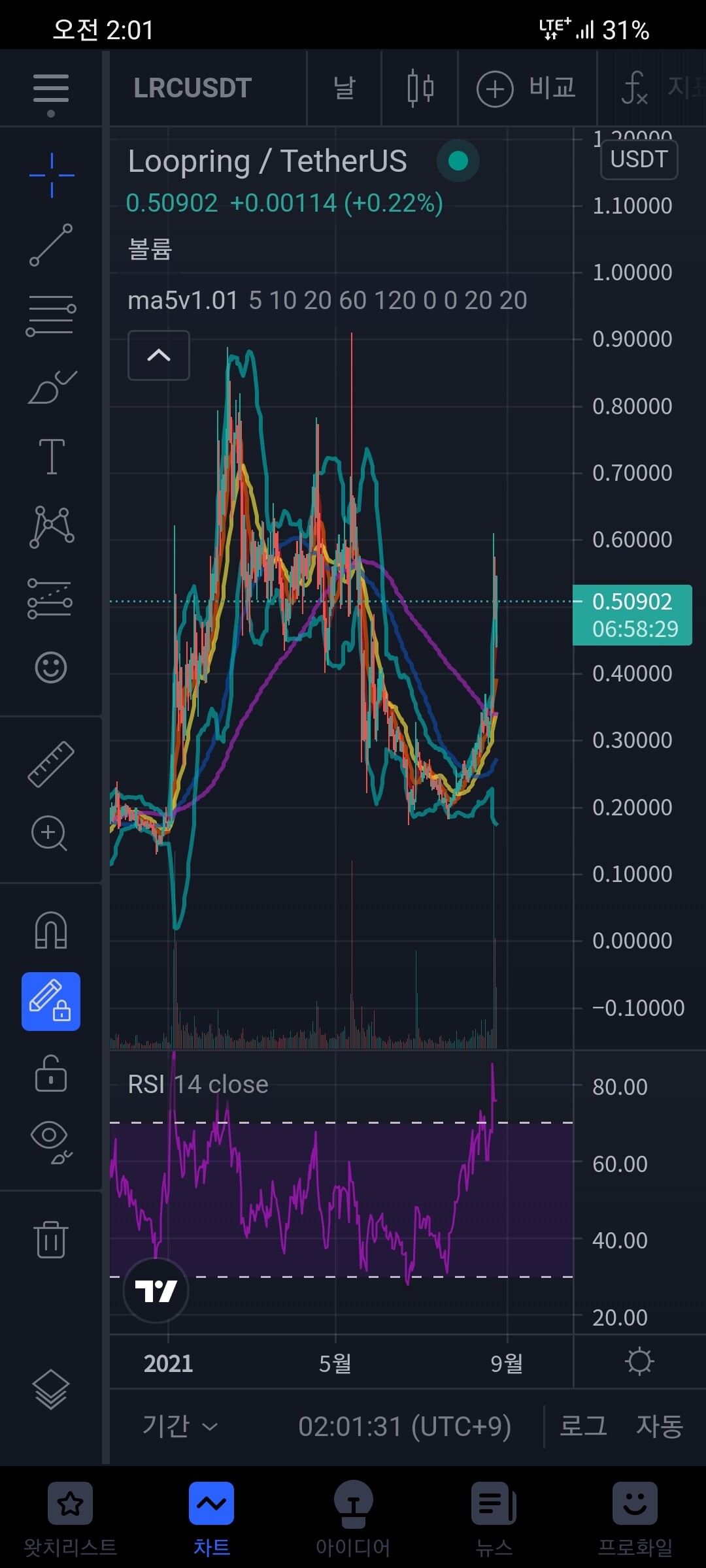Open the brush drawing tool
706x1568 pixels.
click(x=52, y=387)
